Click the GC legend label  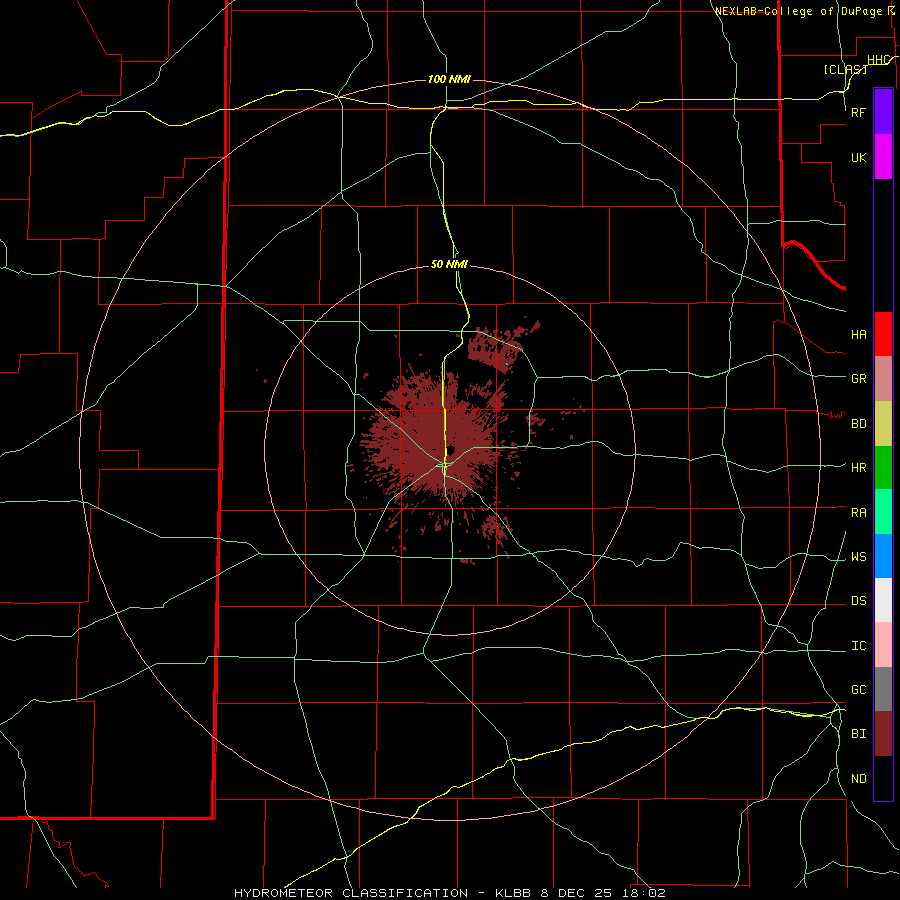(x=859, y=690)
